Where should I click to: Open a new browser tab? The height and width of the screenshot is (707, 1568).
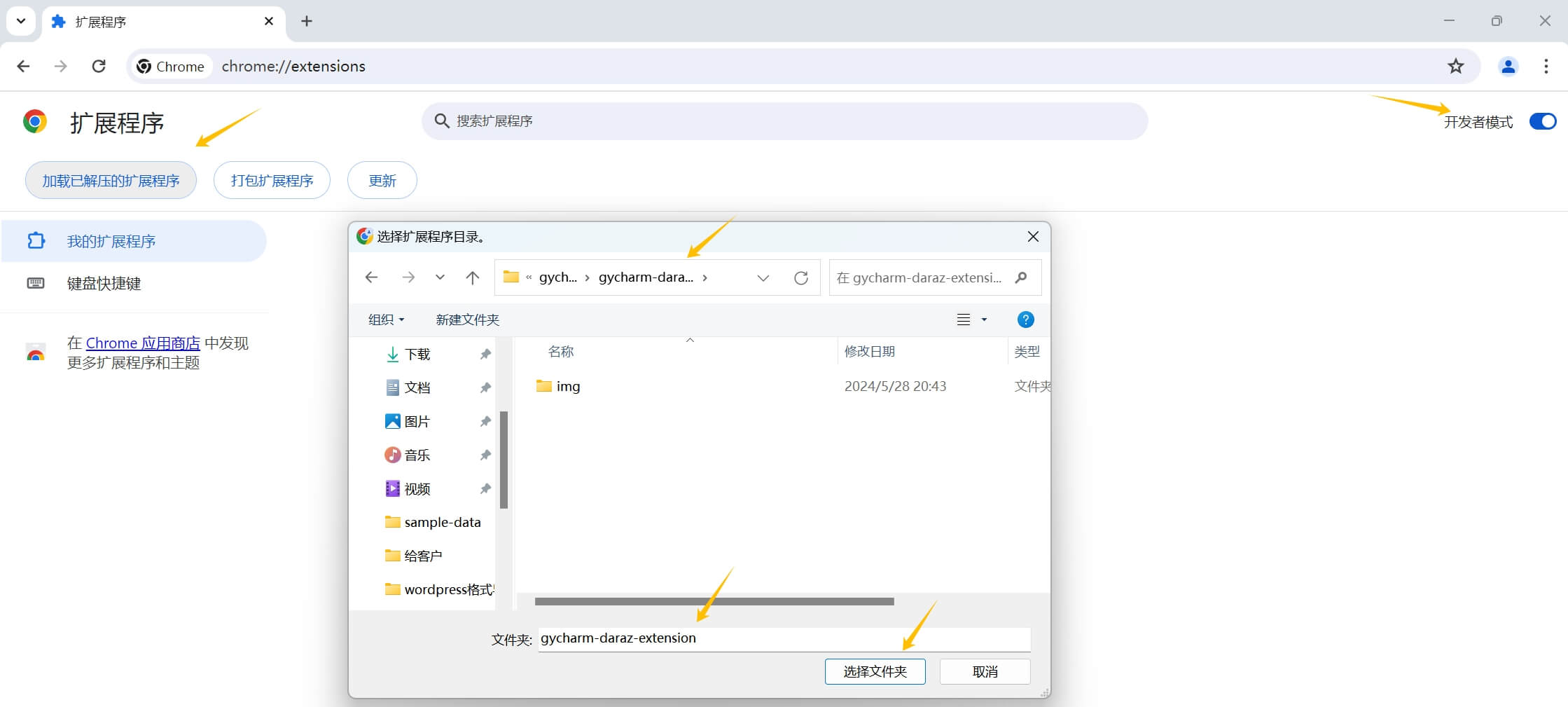pyautogui.click(x=307, y=21)
